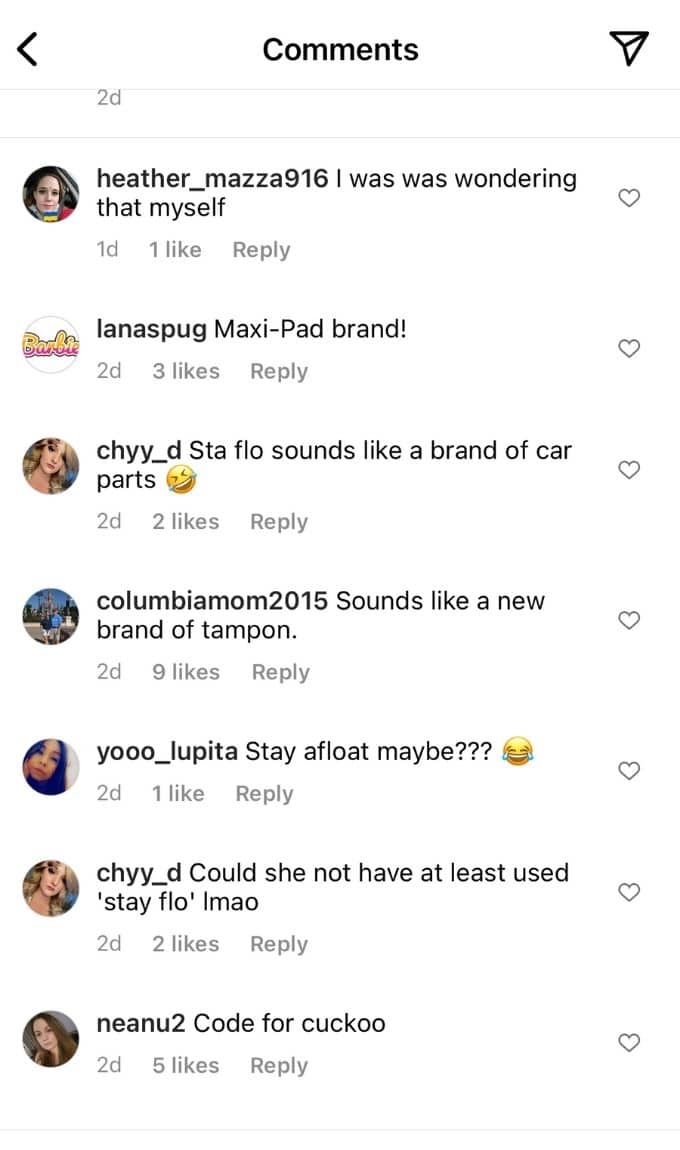Heart chyy_d's 'stay flo' lmao comment
The image size is (680, 1150).
629,892
